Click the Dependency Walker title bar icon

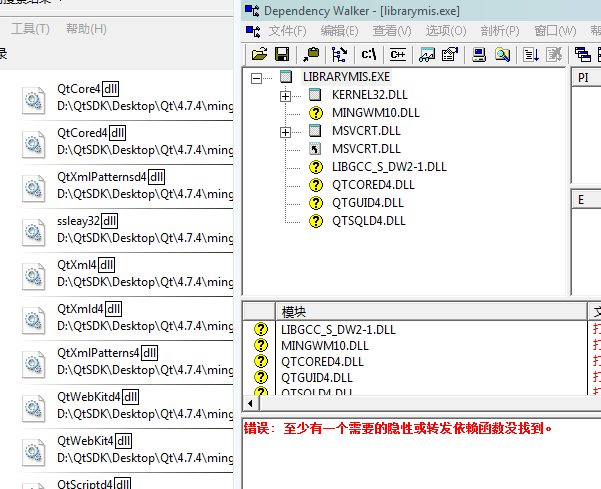point(252,10)
